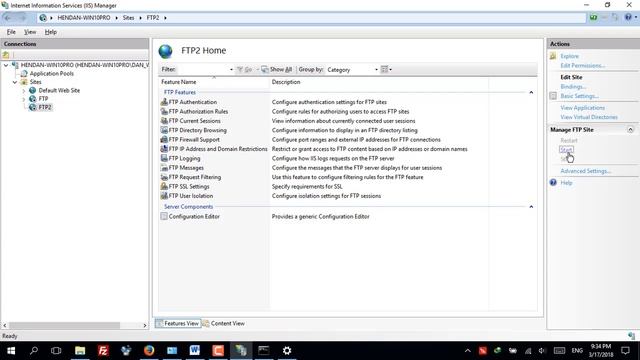Open the Windows Start menu
The width and height of the screenshot is (640, 360).
tap(11, 350)
